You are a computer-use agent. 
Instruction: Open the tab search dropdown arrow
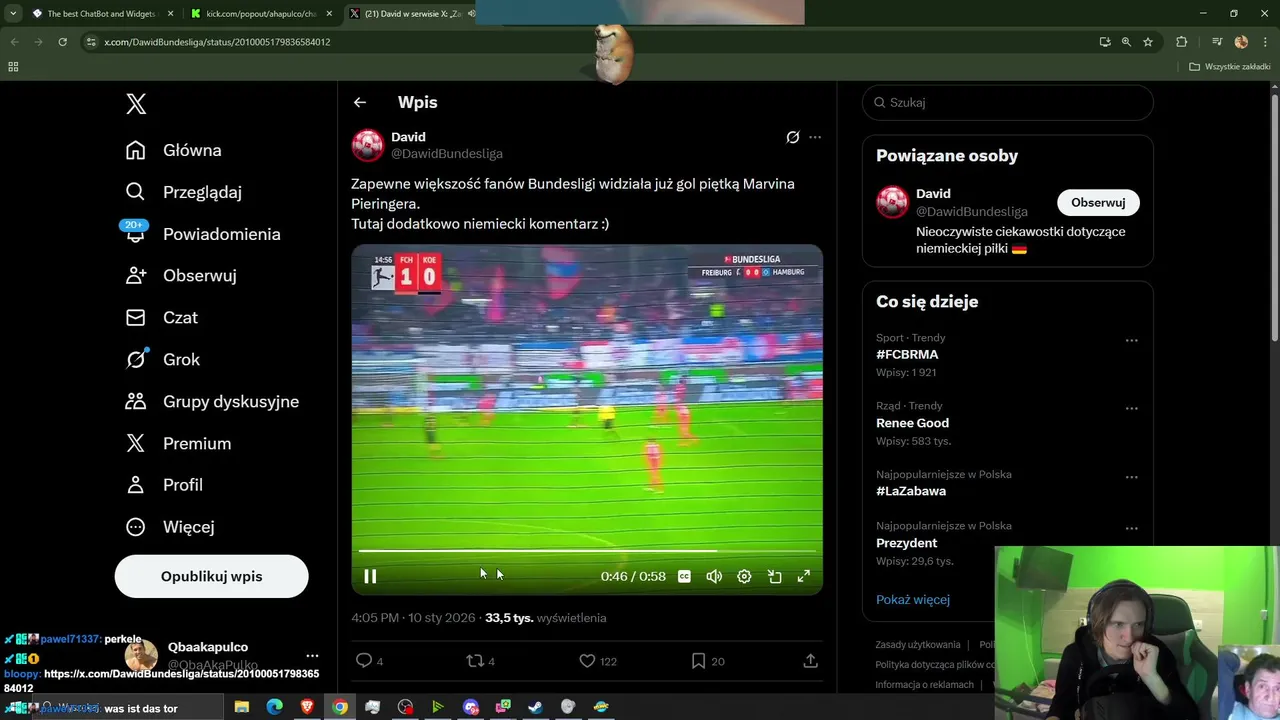(13, 14)
